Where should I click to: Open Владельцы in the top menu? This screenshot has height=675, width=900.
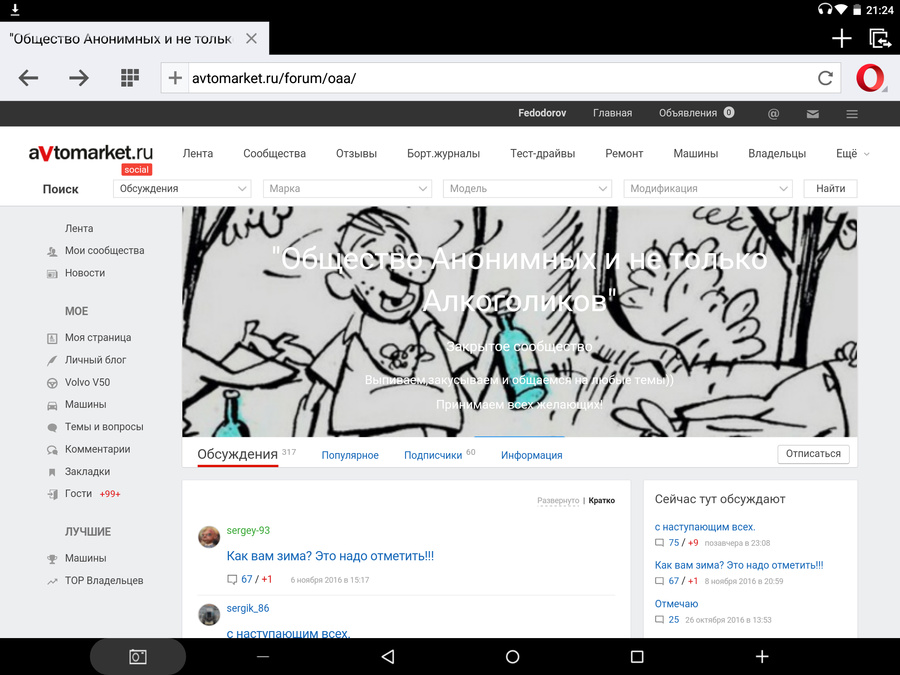(x=777, y=154)
